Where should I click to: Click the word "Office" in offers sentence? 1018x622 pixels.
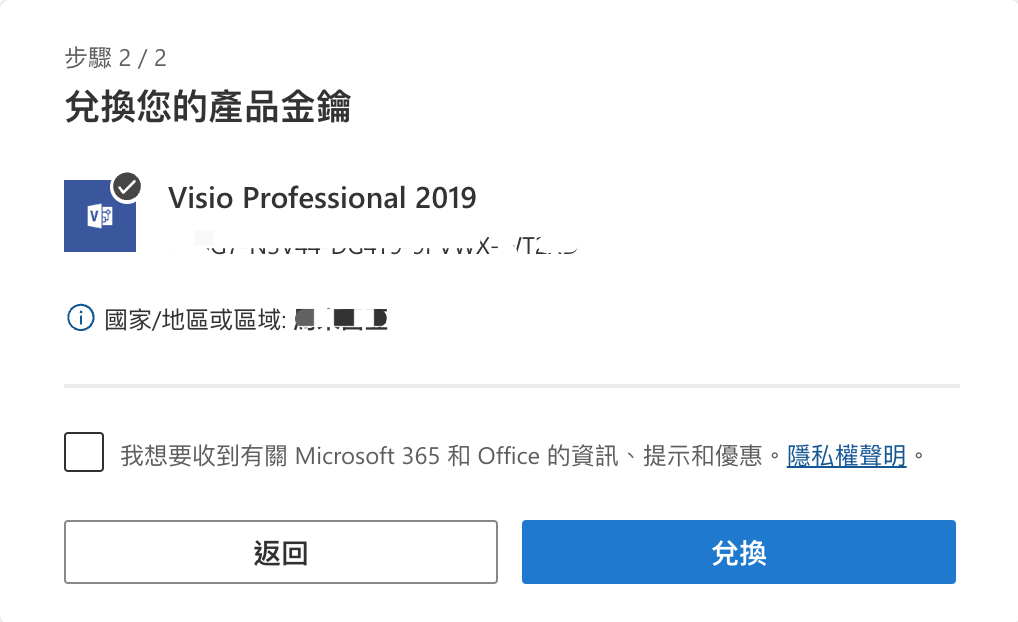(x=509, y=457)
